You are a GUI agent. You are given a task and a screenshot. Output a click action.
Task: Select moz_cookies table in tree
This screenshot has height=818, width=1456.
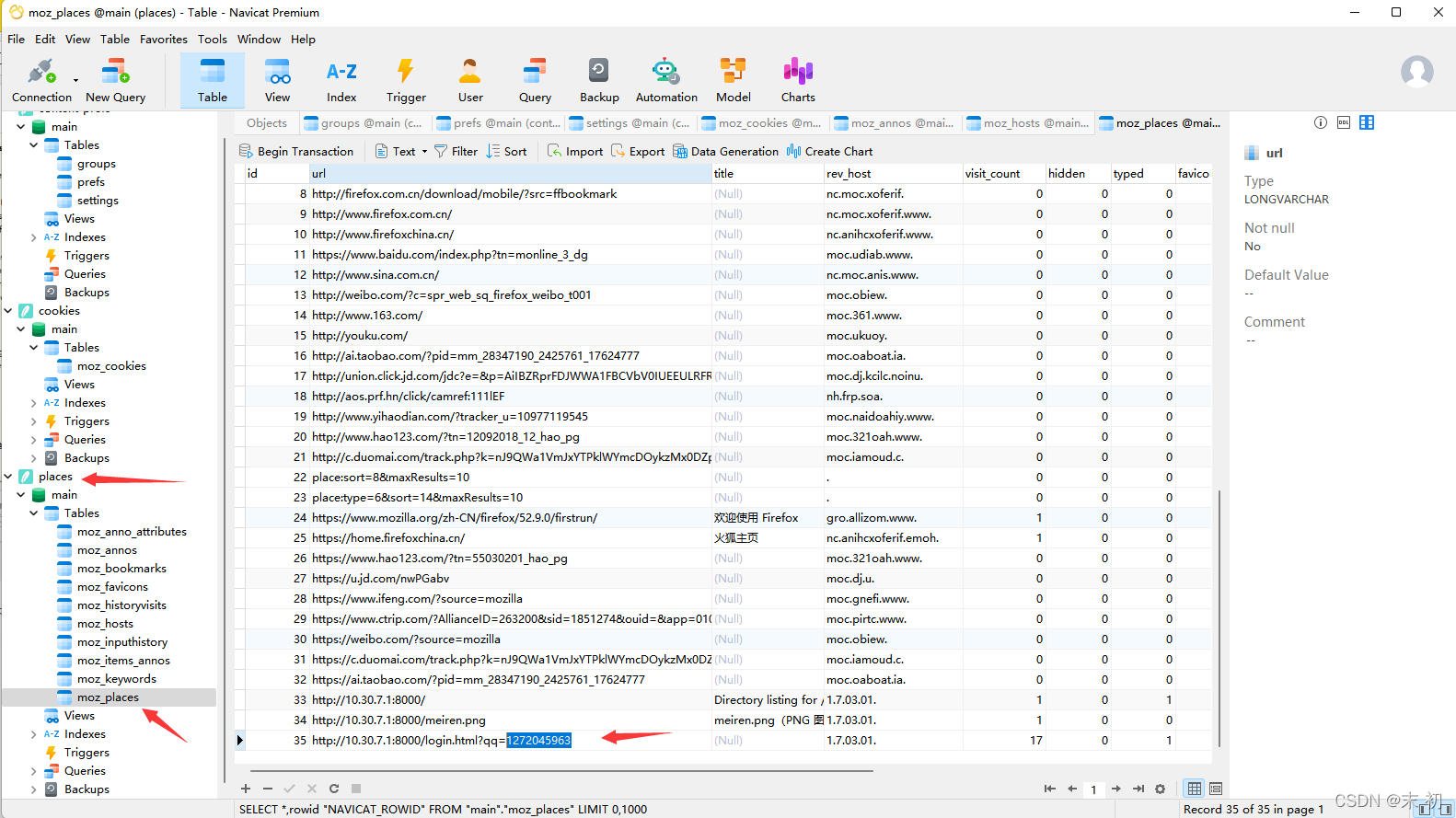(x=111, y=365)
